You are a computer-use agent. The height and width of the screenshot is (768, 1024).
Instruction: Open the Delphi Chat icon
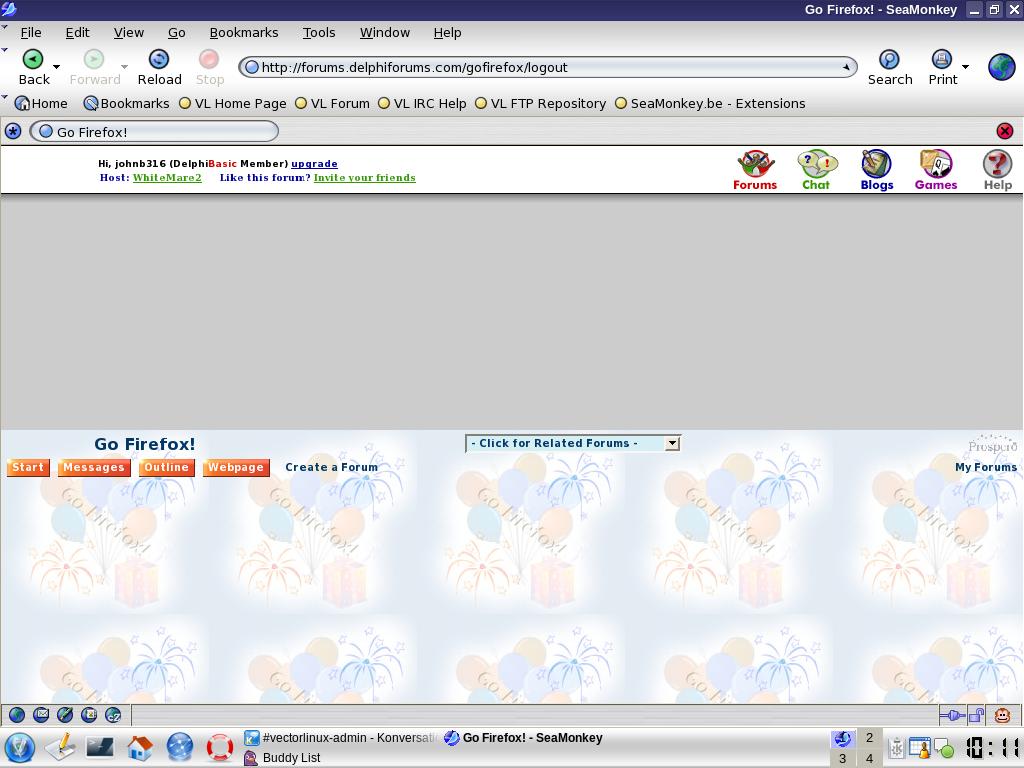(x=816, y=170)
